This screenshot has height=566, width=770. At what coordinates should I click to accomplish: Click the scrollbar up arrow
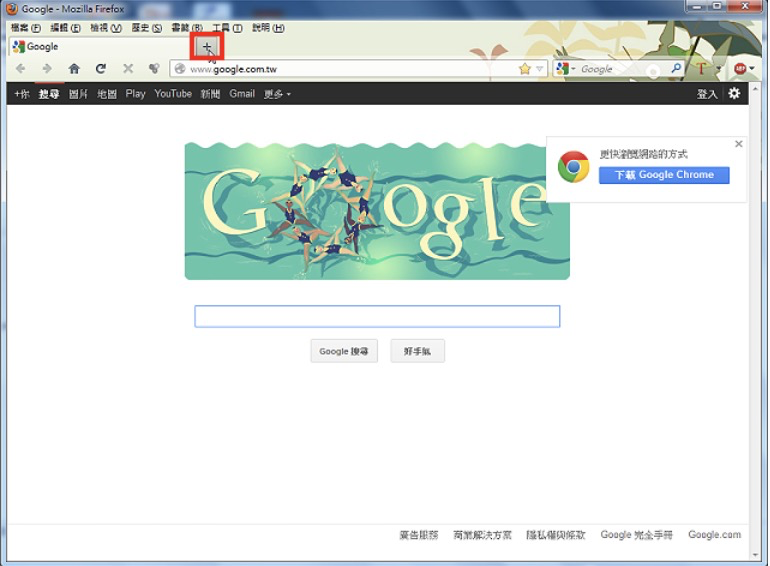[x=755, y=89]
